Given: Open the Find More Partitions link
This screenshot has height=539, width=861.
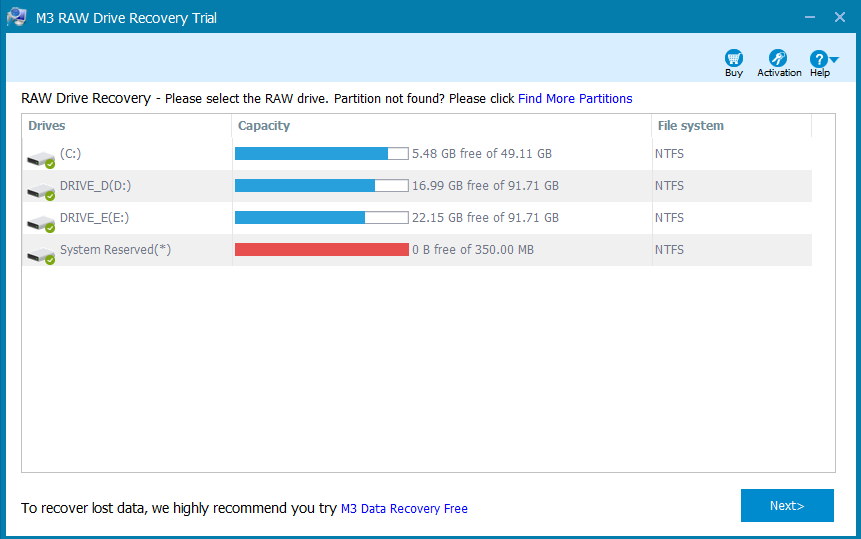Looking at the screenshot, I should [575, 99].
